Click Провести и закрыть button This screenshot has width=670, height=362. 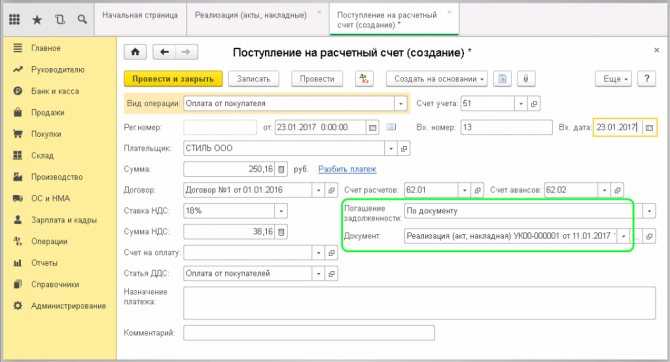[173, 79]
